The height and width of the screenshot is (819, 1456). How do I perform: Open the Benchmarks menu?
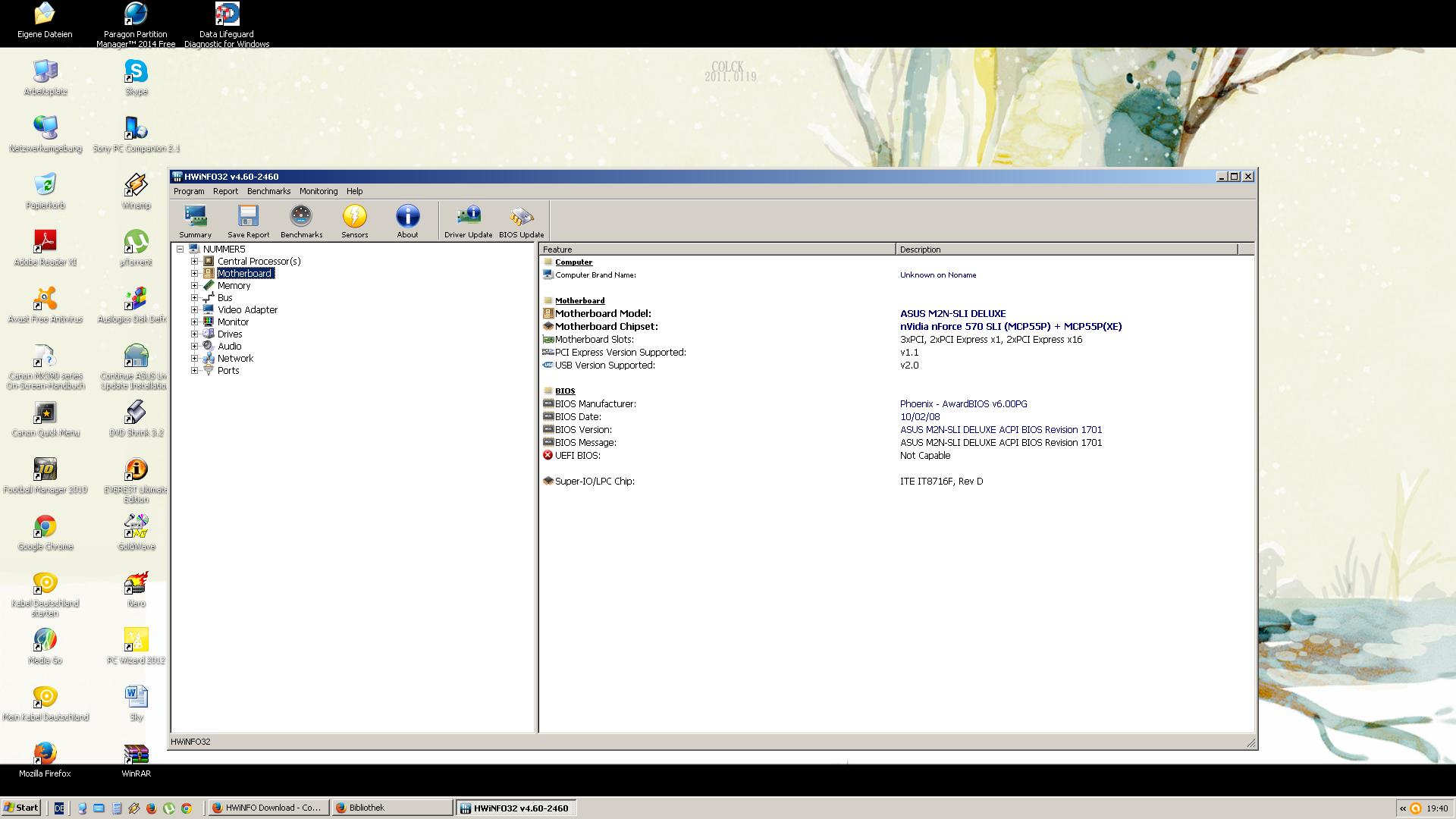268,191
